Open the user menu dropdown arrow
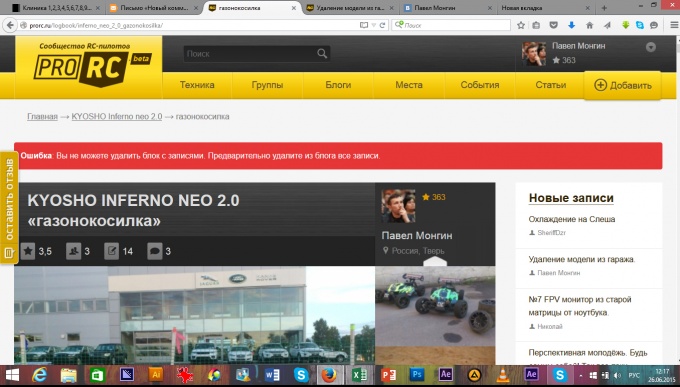 pyautogui.click(x=651, y=47)
